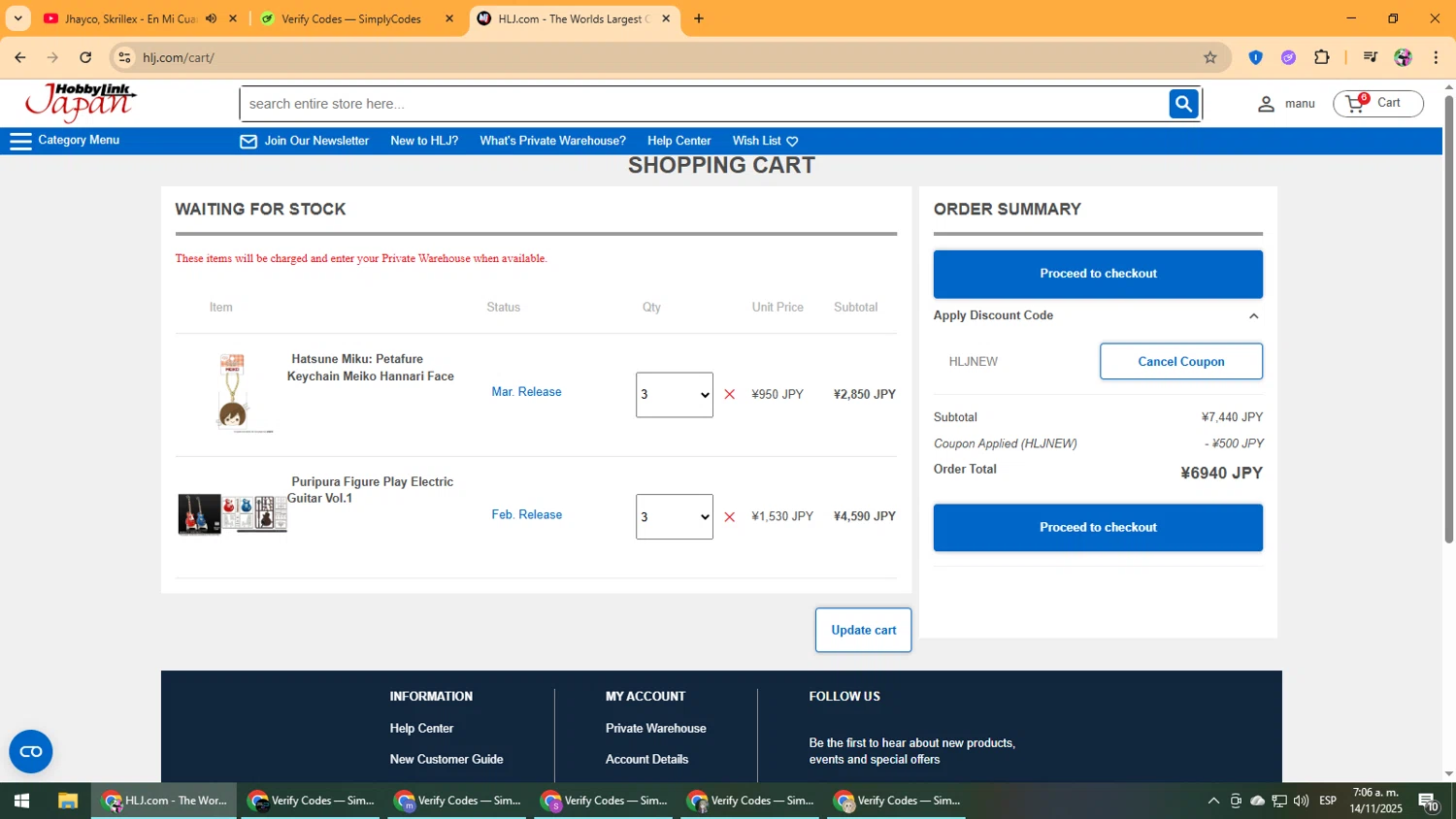The image size is (1456, 819).
Task: Show hidden system tray icons
Action: [1212, 801]
